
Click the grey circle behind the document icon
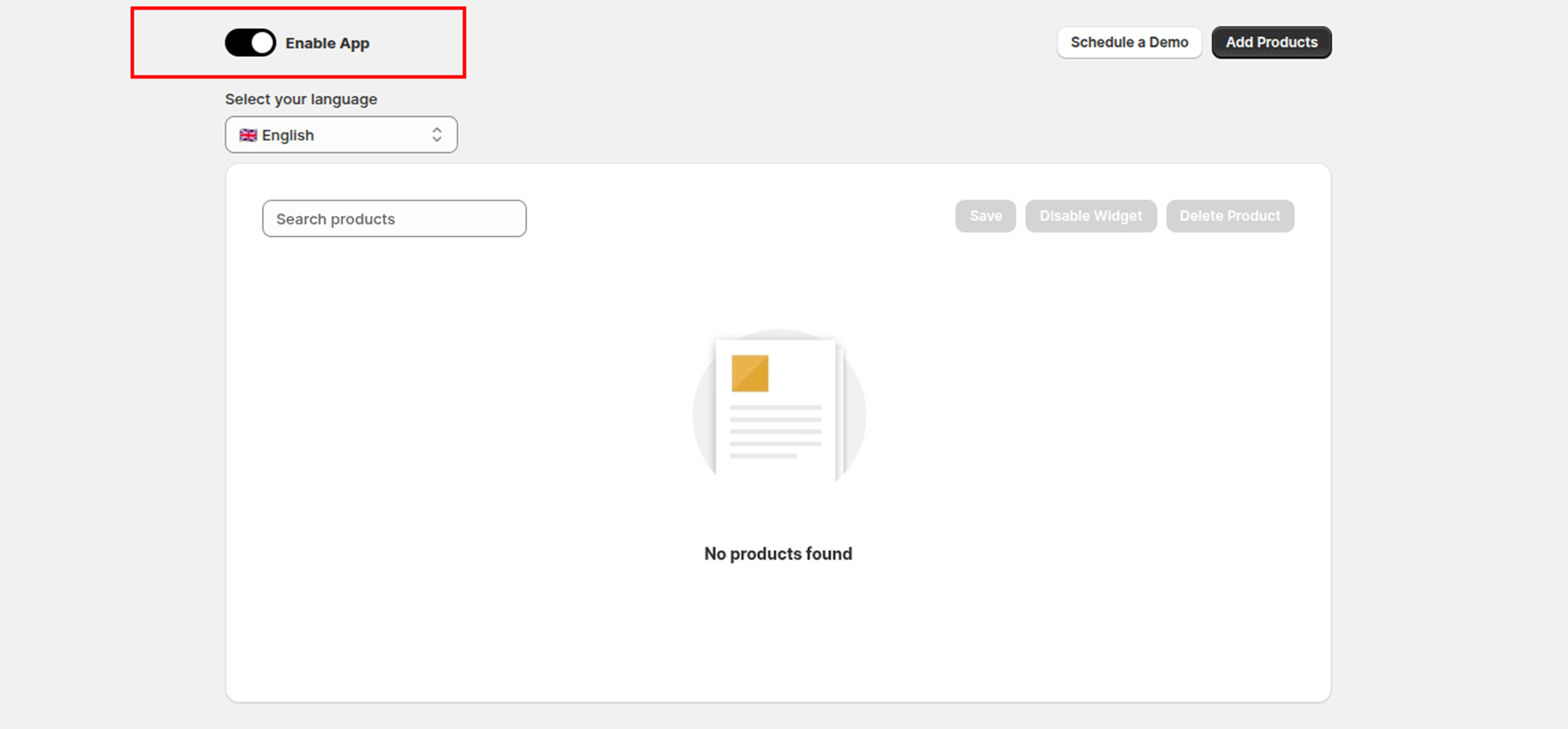[703, 417]
